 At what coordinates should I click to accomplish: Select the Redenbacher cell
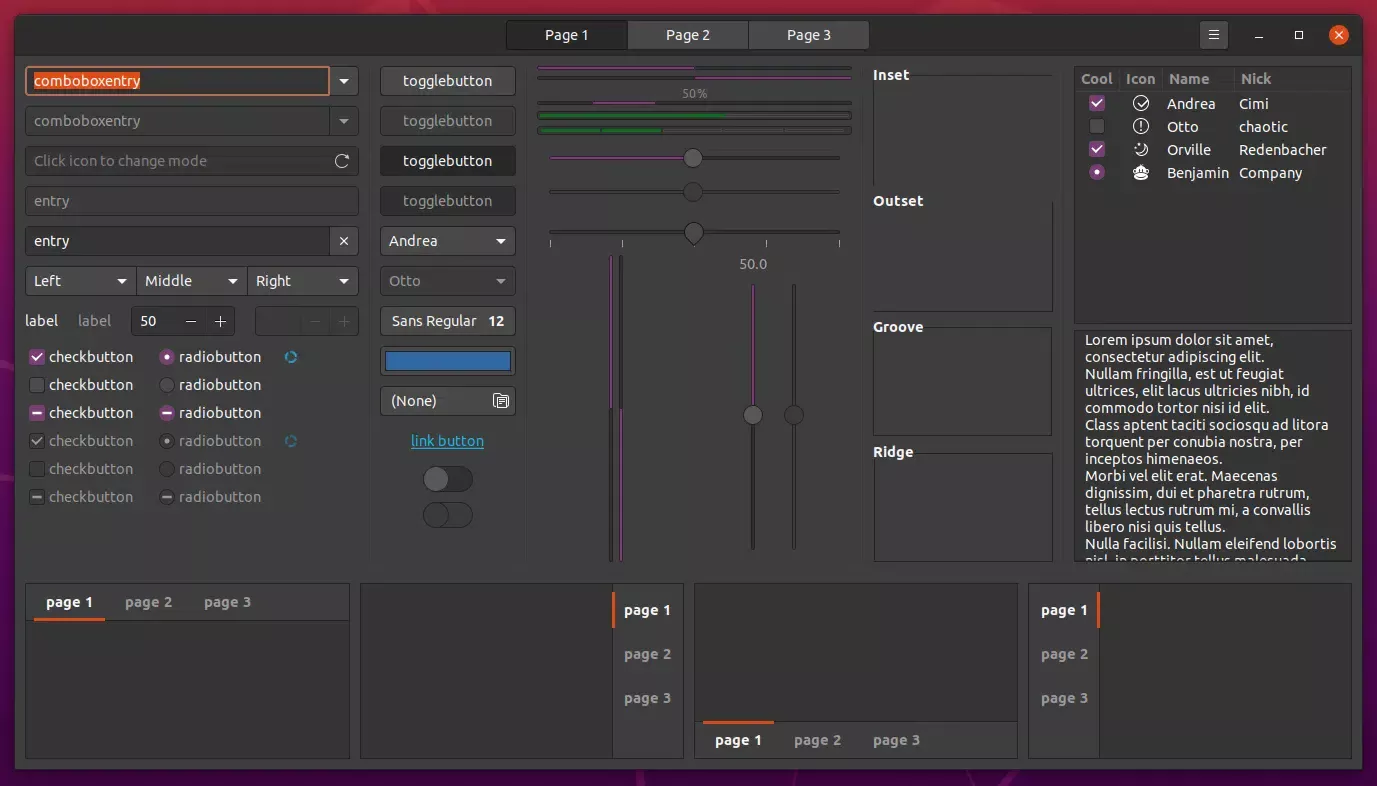click(1283, 150)
